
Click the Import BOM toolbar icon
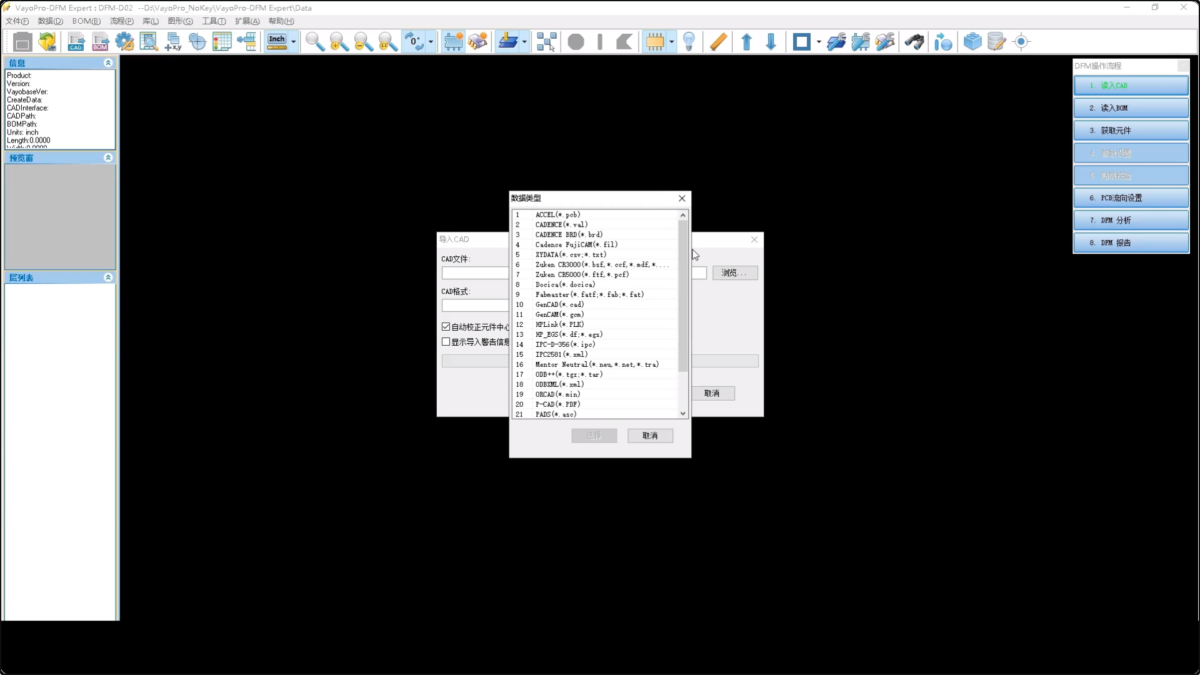100,42
